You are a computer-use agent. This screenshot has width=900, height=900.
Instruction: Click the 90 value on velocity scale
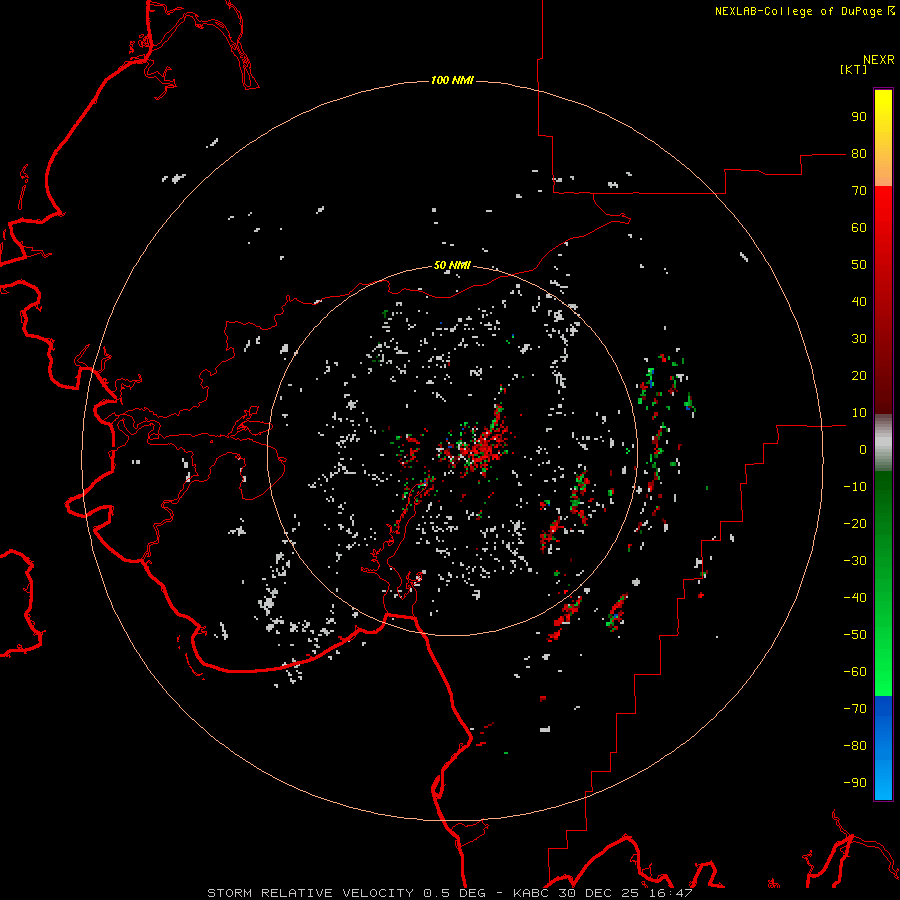859,117
